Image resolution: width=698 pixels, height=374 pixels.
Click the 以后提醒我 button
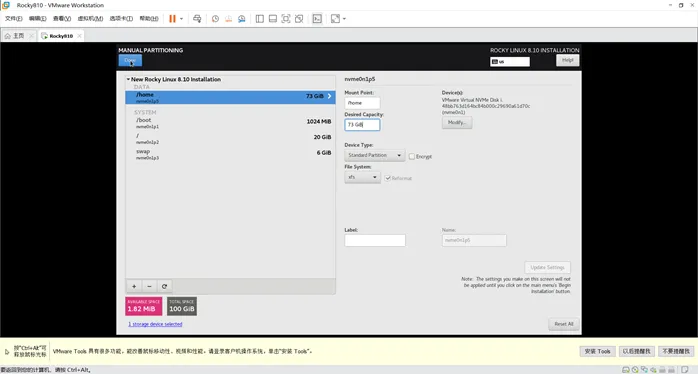tap(637, 351)
